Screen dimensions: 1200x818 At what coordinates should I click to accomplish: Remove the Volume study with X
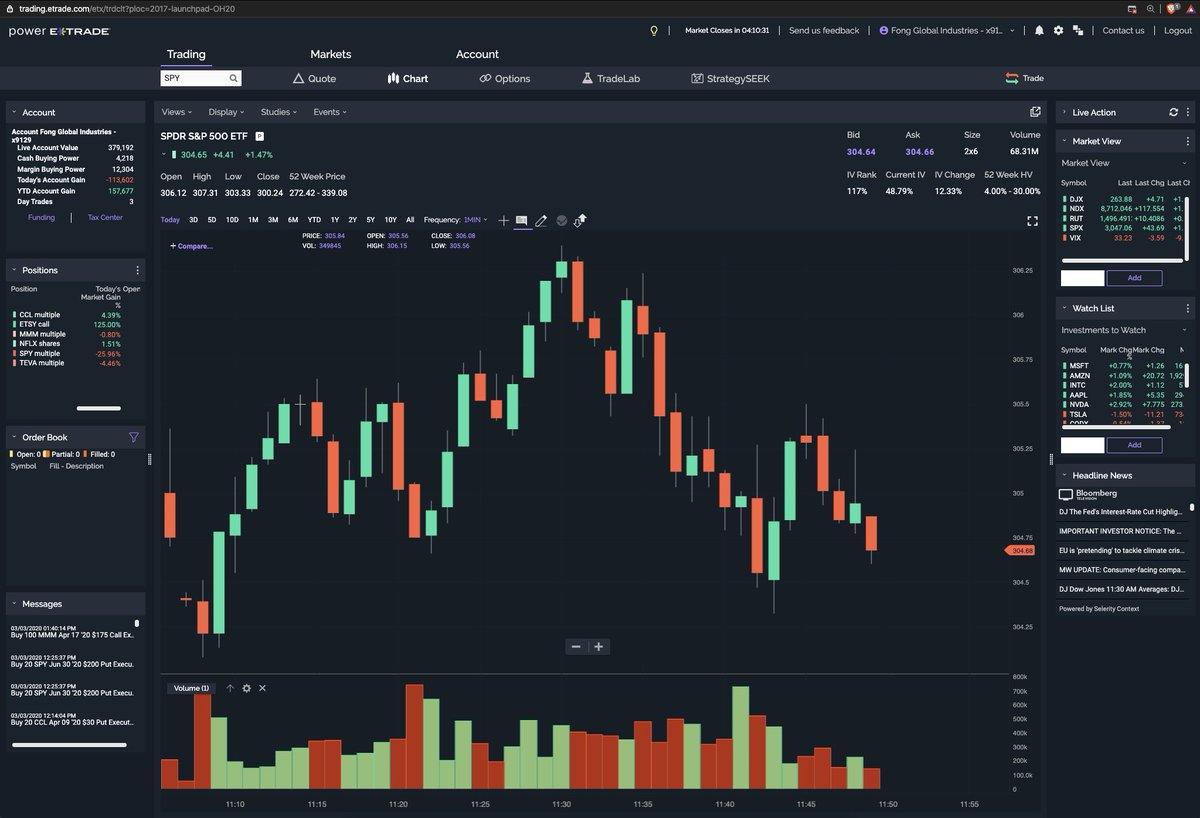click(x=262, y=688)
